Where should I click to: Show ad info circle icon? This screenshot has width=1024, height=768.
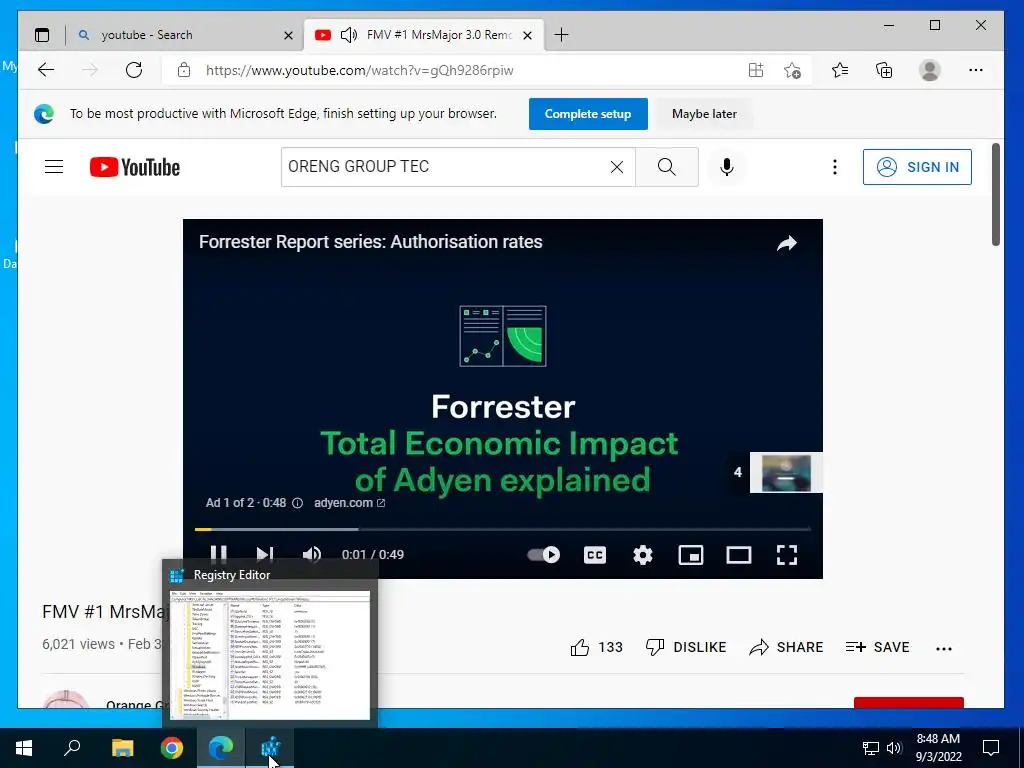coord(297,503)
